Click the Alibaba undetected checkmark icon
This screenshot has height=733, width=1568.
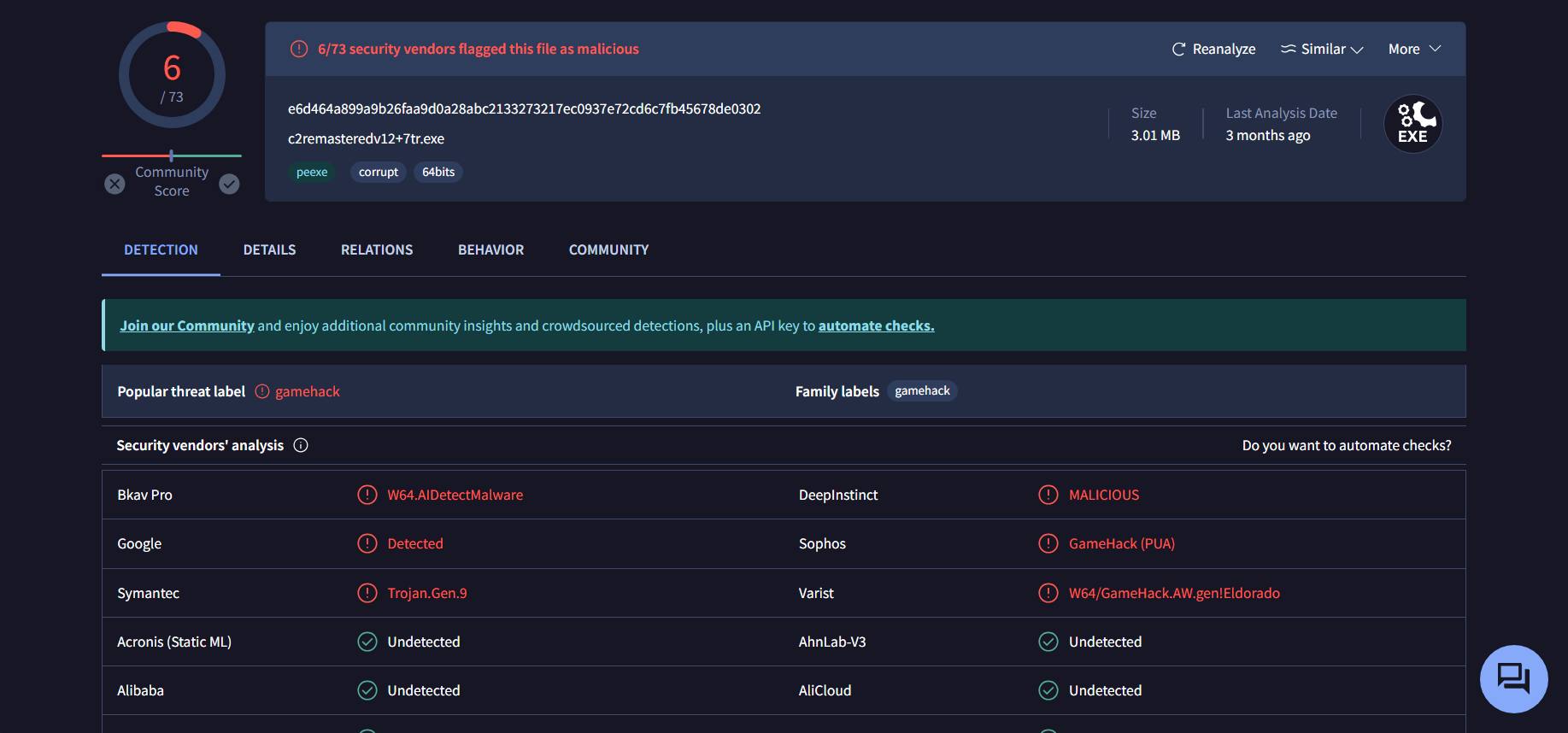point(367,690)
